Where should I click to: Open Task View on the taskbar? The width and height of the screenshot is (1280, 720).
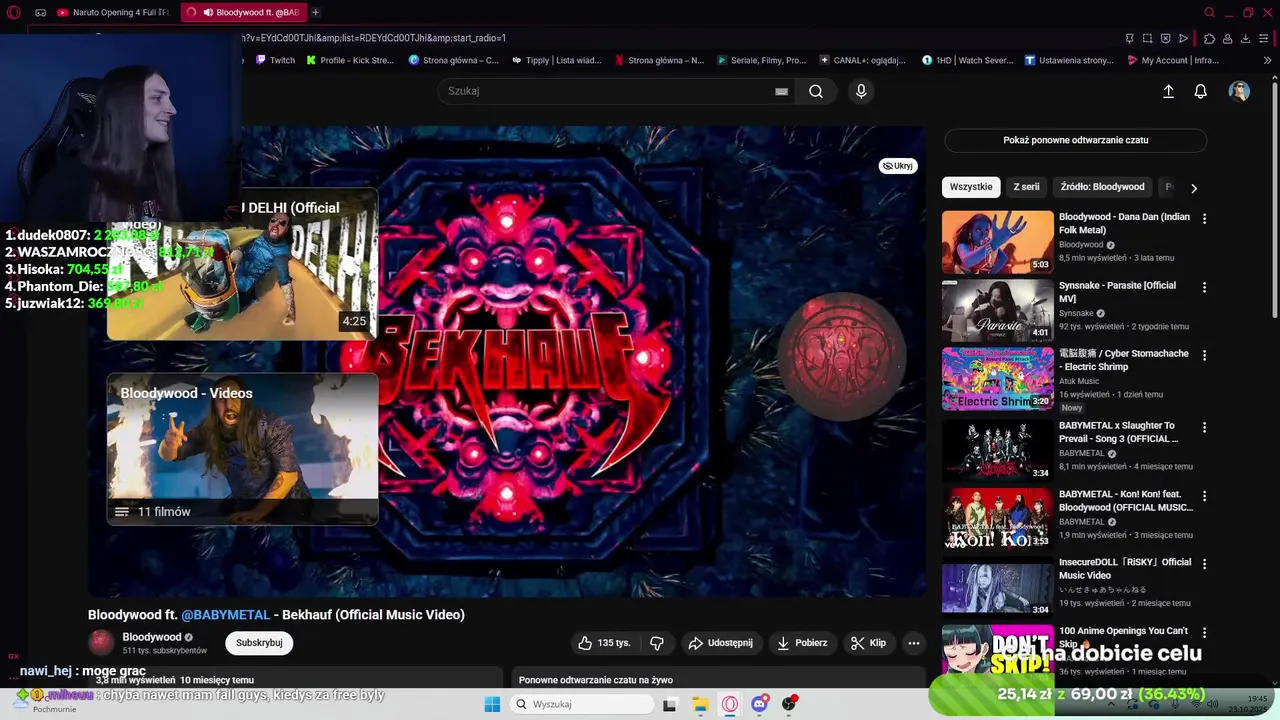click(669, 704)
